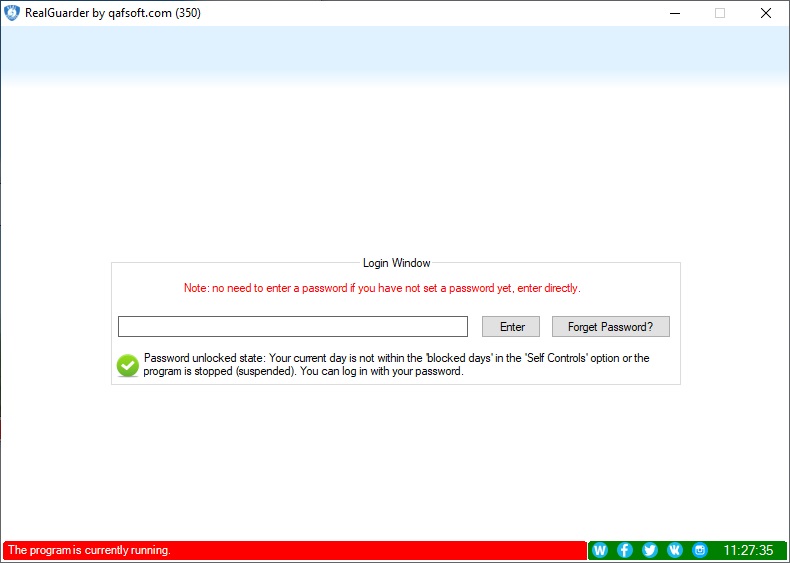This screenshot has height=563, width=790.
Task: Click the red note about no password
Action: 382,288
